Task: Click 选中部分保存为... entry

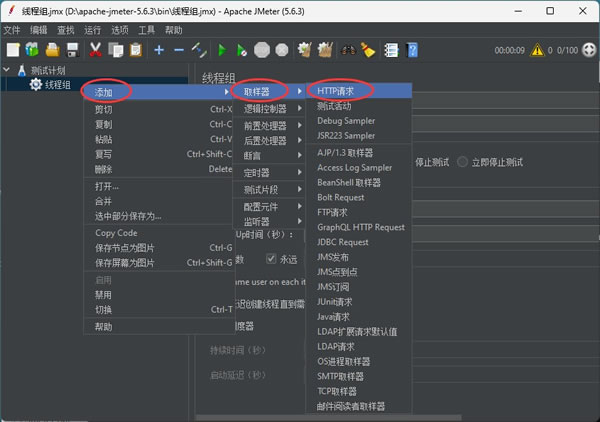Action: (x=158, y=216)
